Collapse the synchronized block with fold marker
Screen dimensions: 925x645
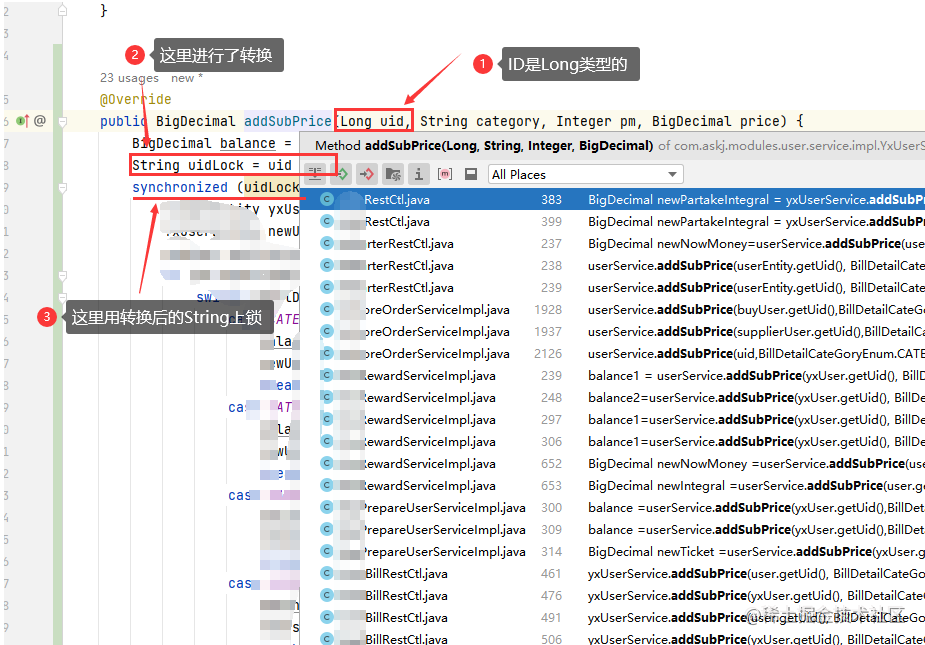tap(63, 188)
